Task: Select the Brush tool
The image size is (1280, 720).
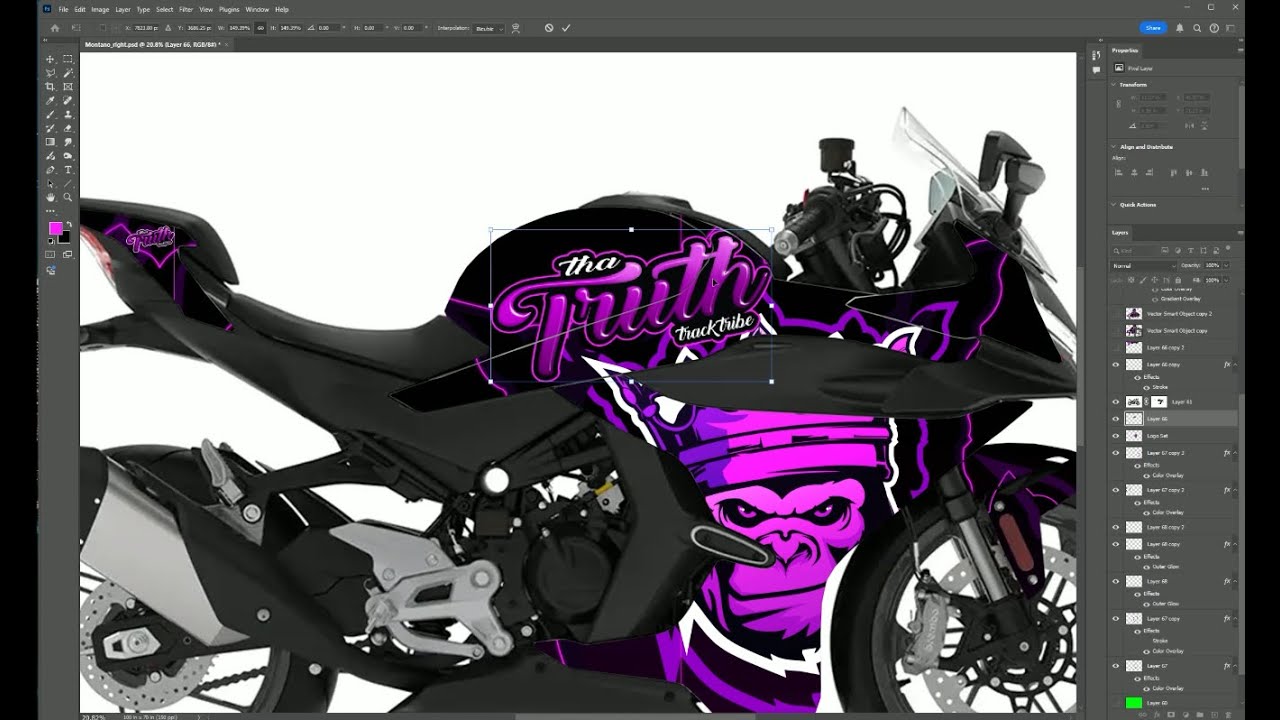Action: (50, 115)
